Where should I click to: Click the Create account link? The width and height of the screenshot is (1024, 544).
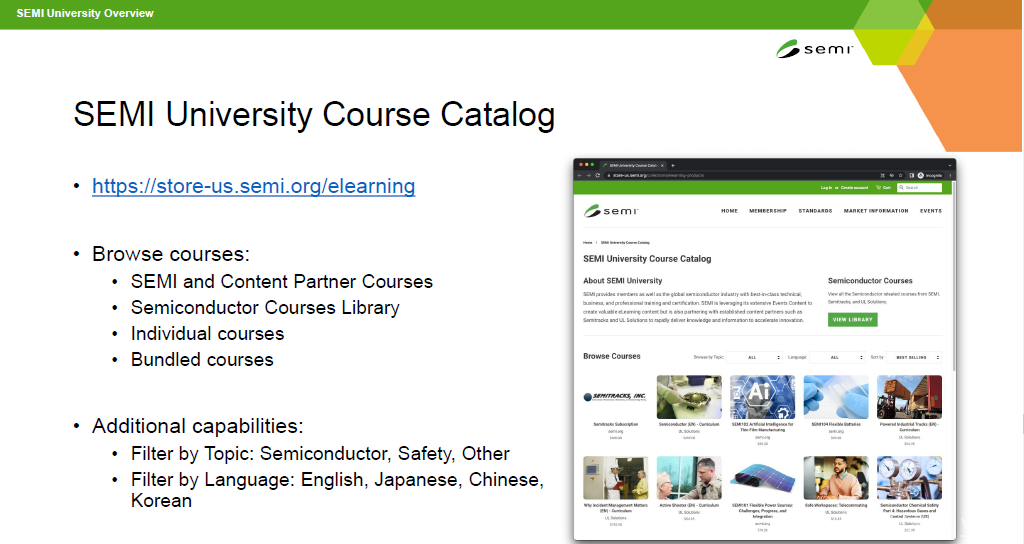point(854,187)
